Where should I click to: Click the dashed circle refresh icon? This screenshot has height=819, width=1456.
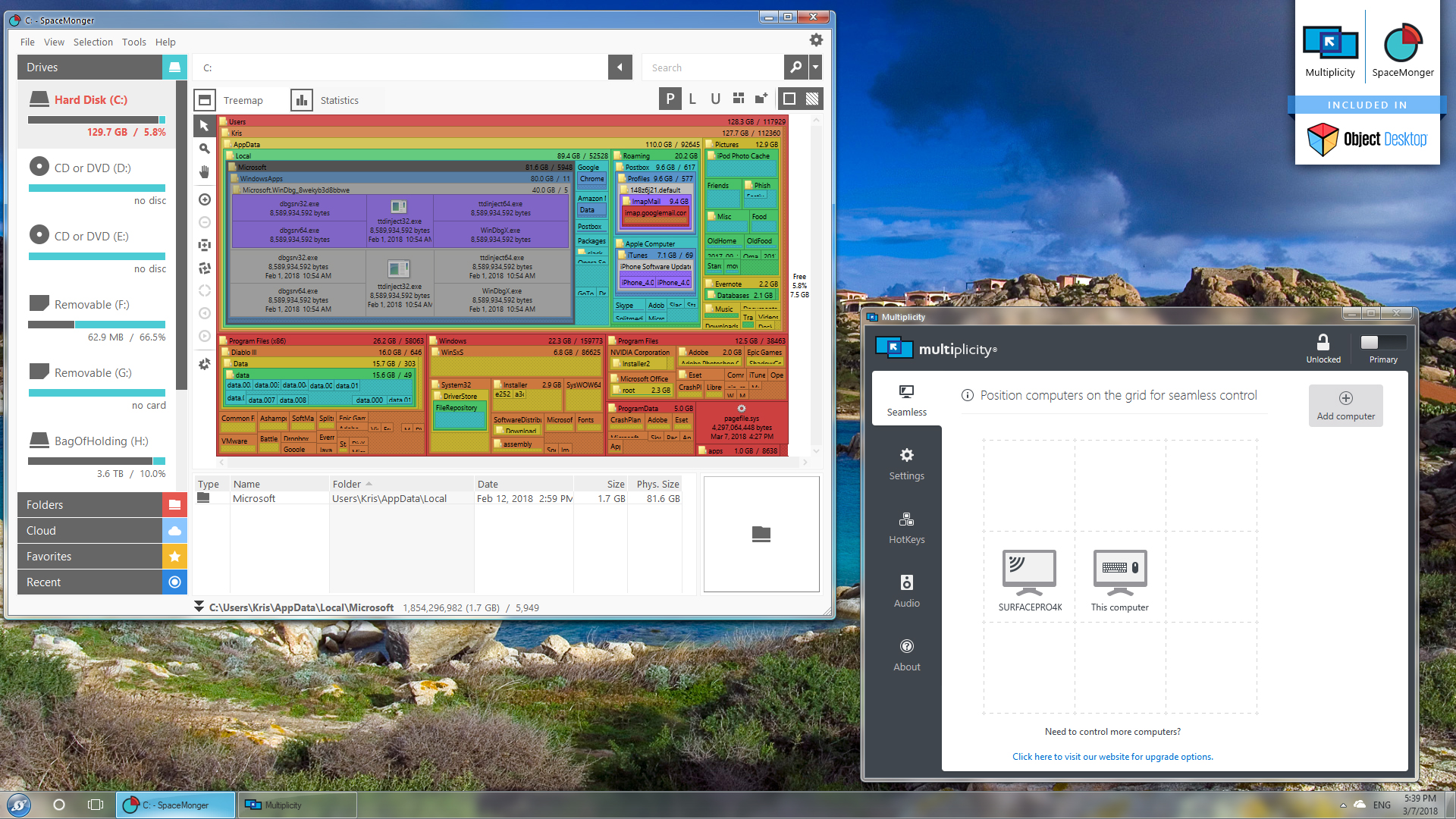pyautogui.click(x=204, y=290)
